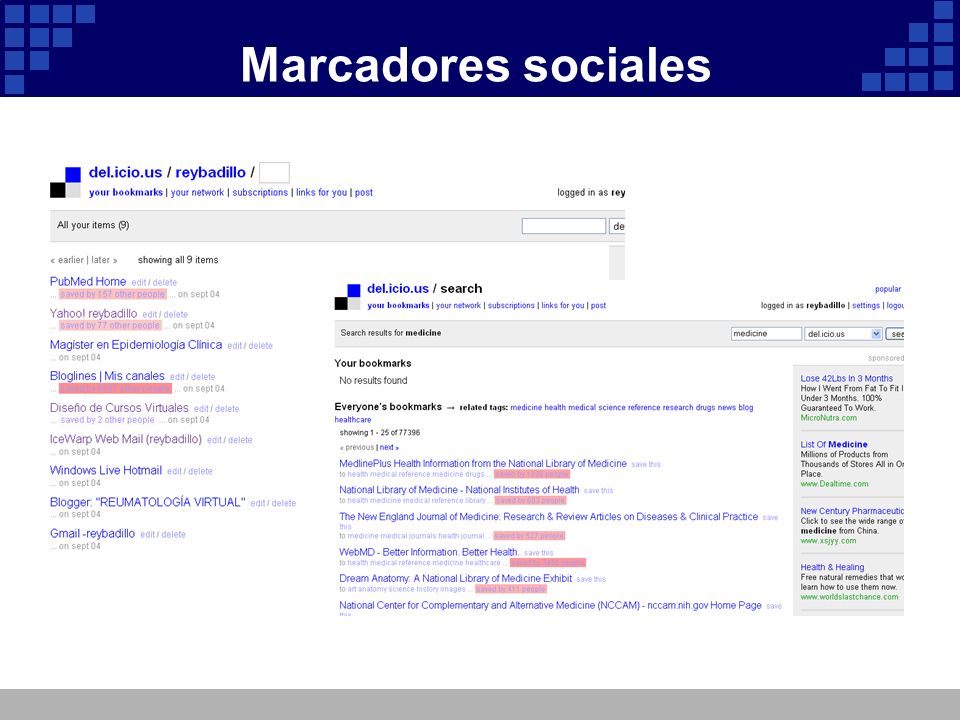Click the medicine search input field
Viewport: 960px width, 720px height.
click(766, 334)
